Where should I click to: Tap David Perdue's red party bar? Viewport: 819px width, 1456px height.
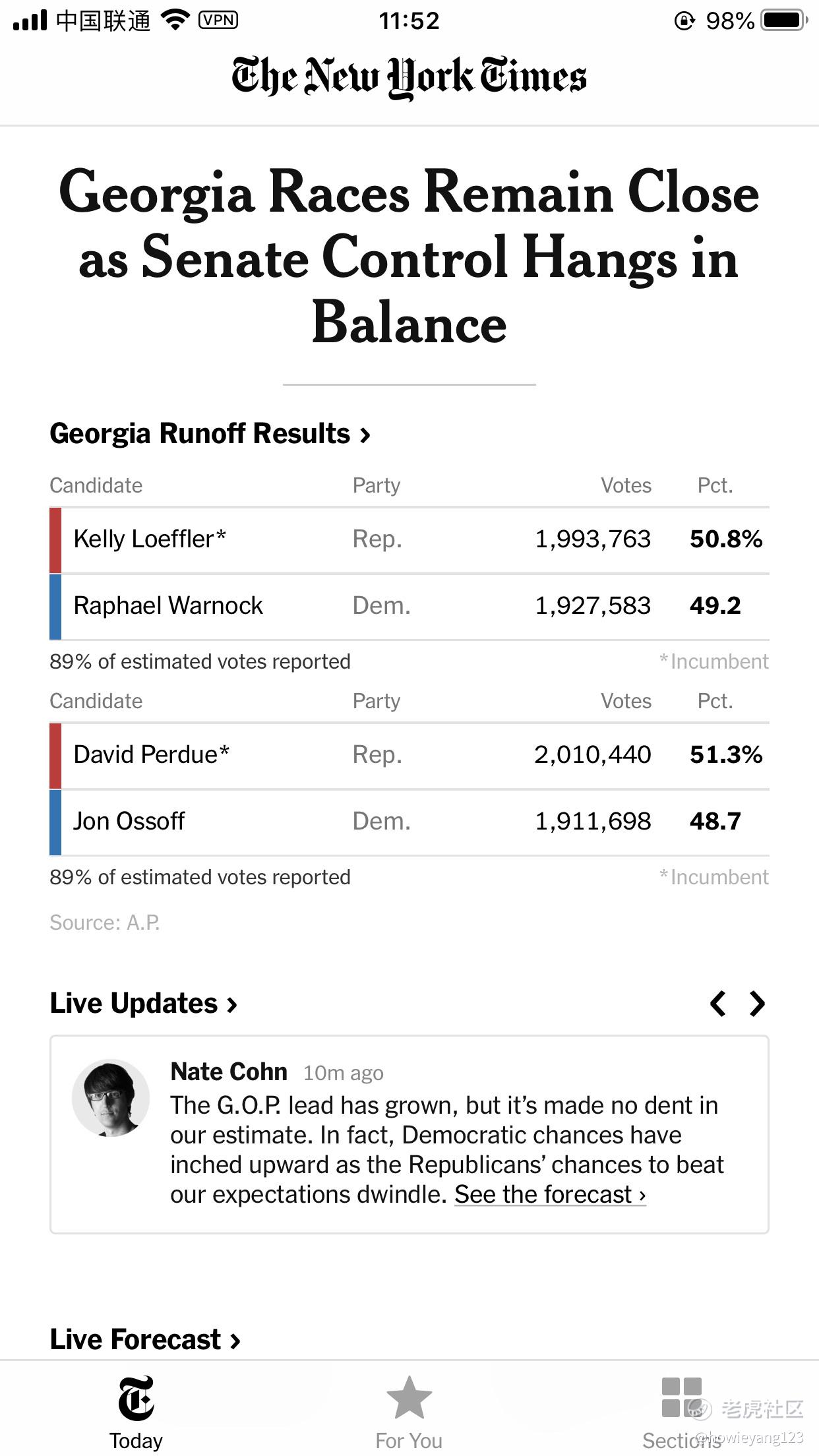click(x=55, y=755)
